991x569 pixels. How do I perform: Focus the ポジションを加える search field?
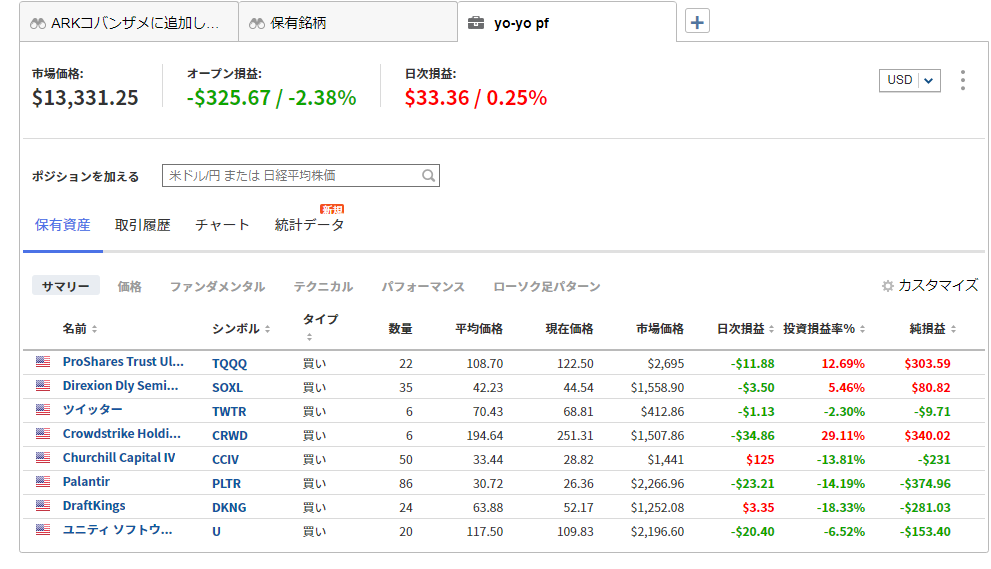tap(301, 176)
